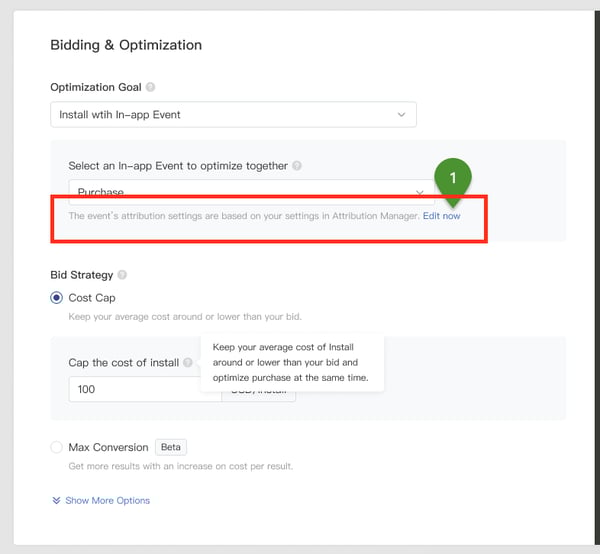Click the green numbered marker 1

[x=452, y=178]
